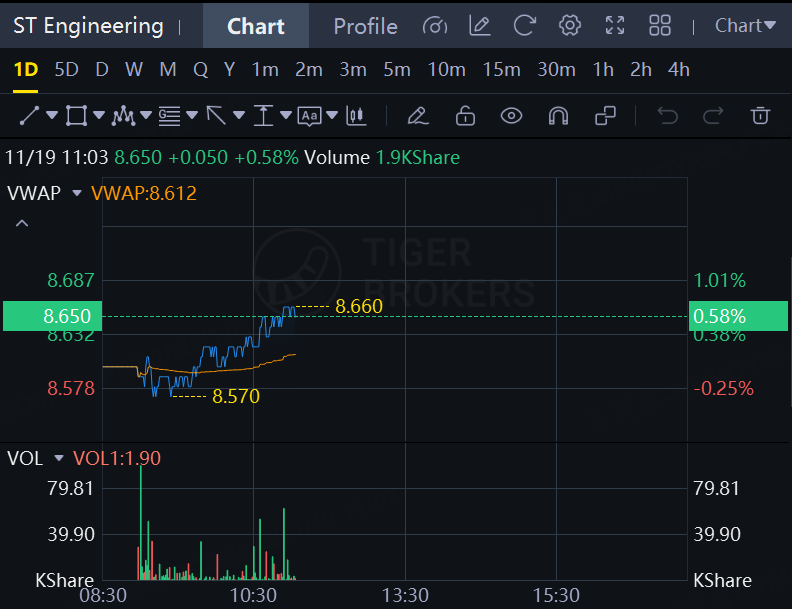Expand the wave pattern tool dropdown
Image resolution: width=792 pixels, height=609 pixels.
coord(145,116)
